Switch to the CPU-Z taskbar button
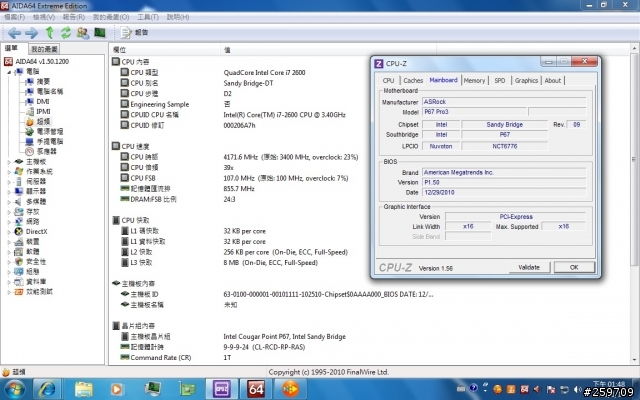Screen dimensions: 640x400 click(x=221, y=389)
